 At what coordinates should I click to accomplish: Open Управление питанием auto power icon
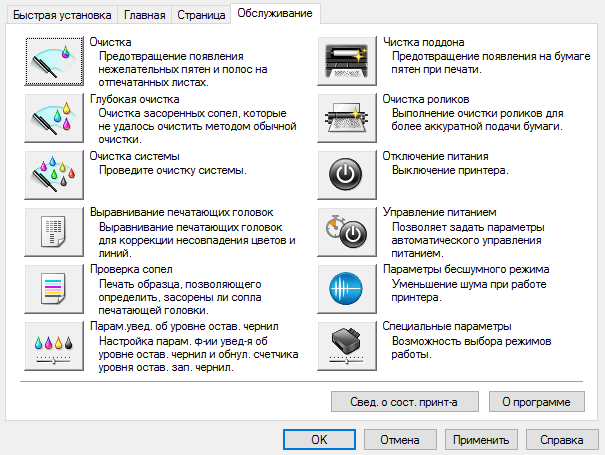(x=347, y=232)
